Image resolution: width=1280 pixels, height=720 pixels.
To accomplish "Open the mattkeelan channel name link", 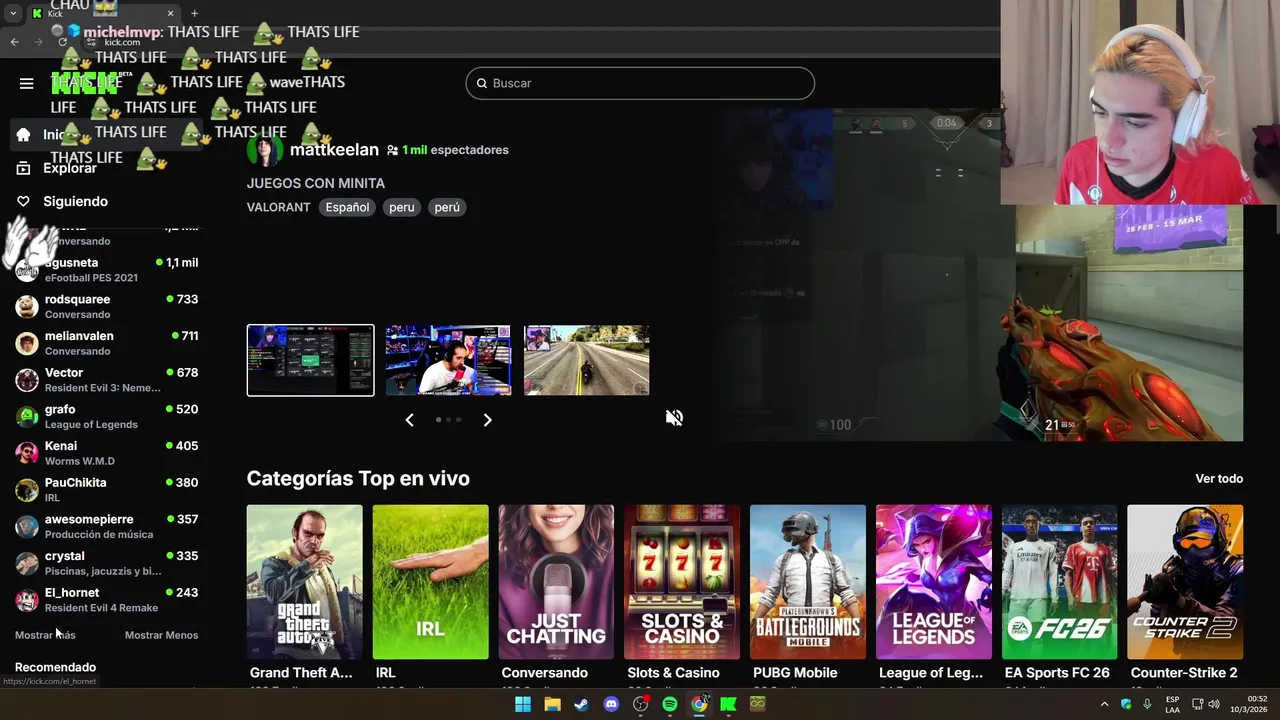I will [x=334, y=150].
